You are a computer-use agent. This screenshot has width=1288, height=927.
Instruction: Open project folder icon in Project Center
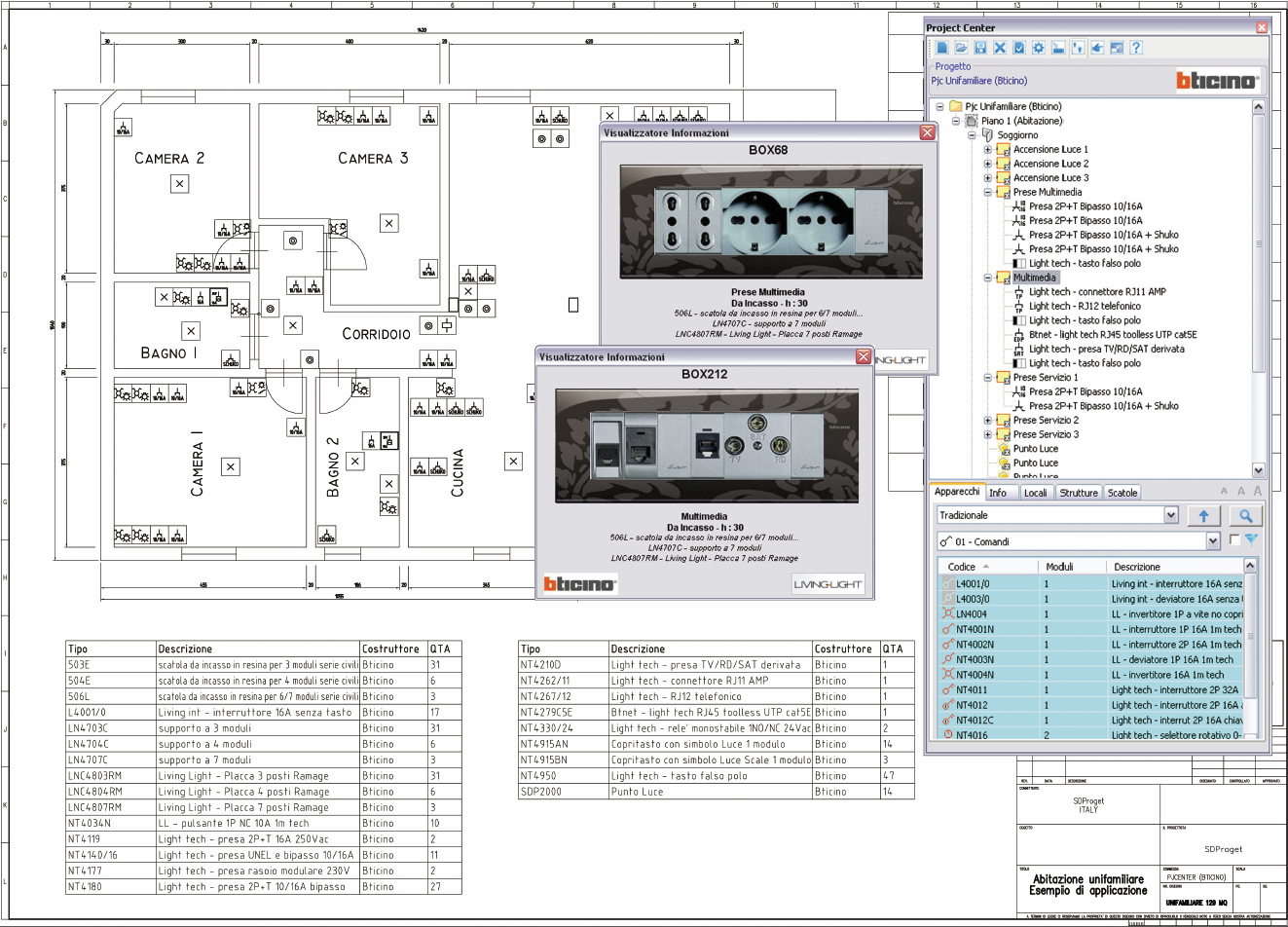pos(961,48)
